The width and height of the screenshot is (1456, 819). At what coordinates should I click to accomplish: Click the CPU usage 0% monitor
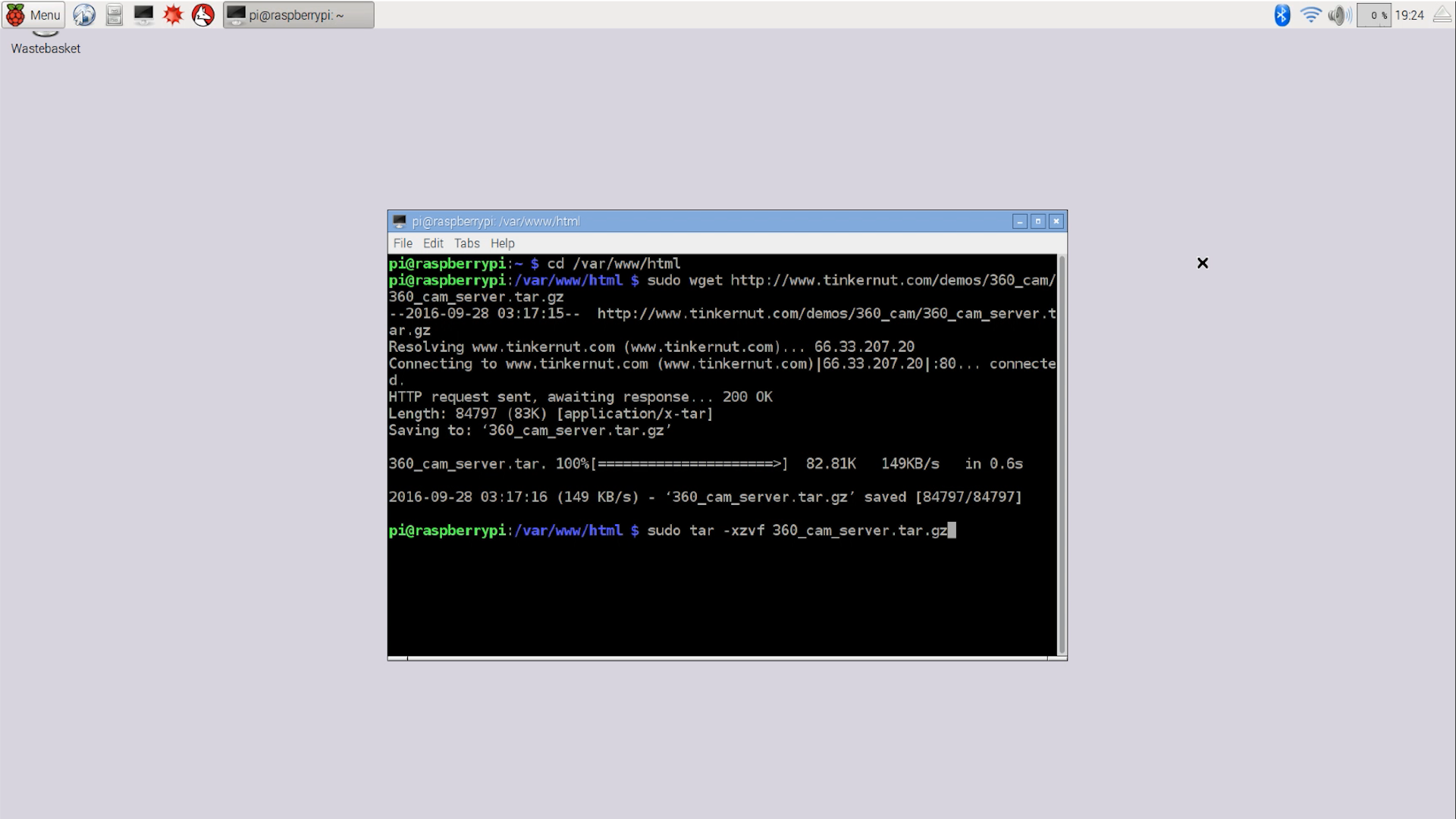pos(1373,14)
